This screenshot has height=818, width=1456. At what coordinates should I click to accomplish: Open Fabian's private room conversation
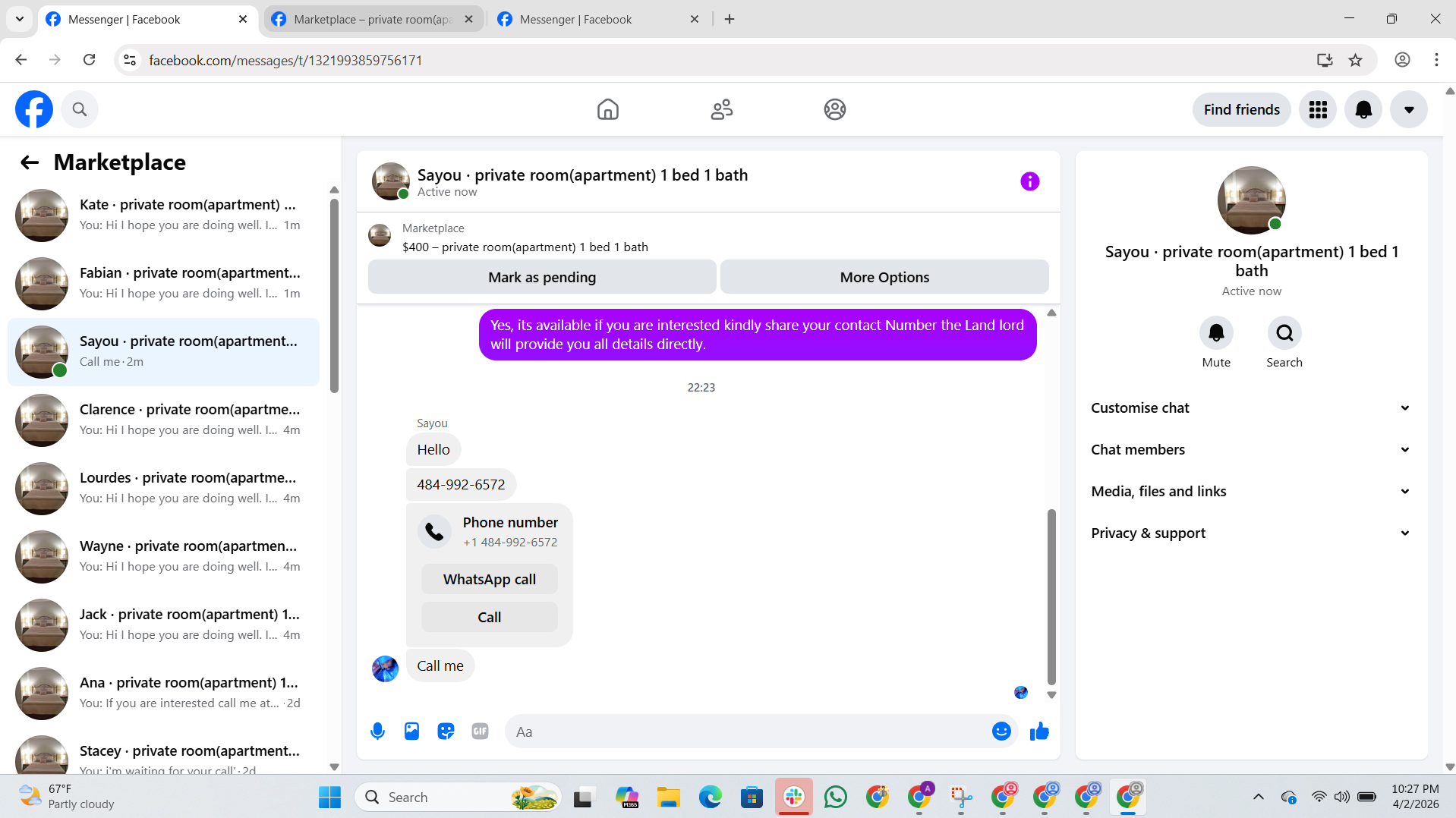163,284
